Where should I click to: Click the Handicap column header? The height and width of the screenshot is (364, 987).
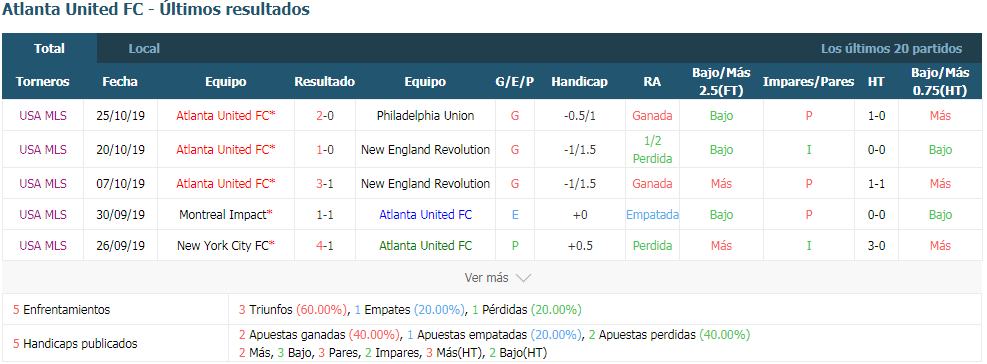pyautogui.click(x=579, y=82)
